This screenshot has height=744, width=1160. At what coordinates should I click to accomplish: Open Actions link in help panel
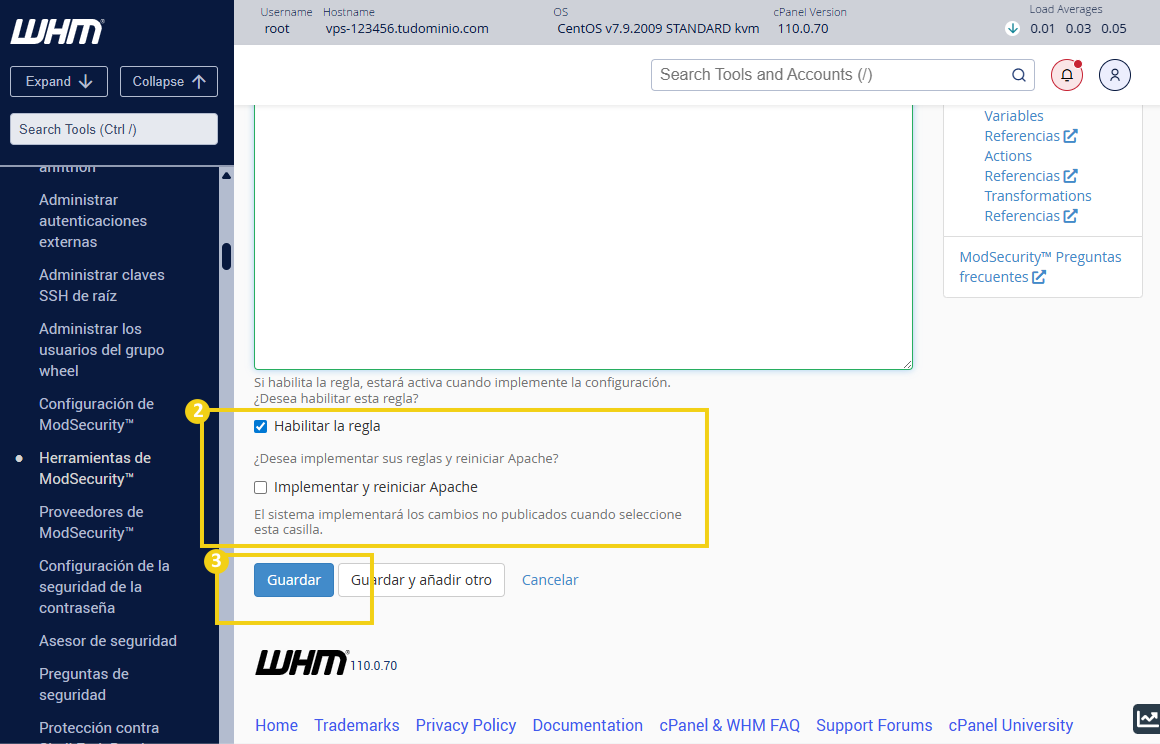click(x=1008, y=156)
